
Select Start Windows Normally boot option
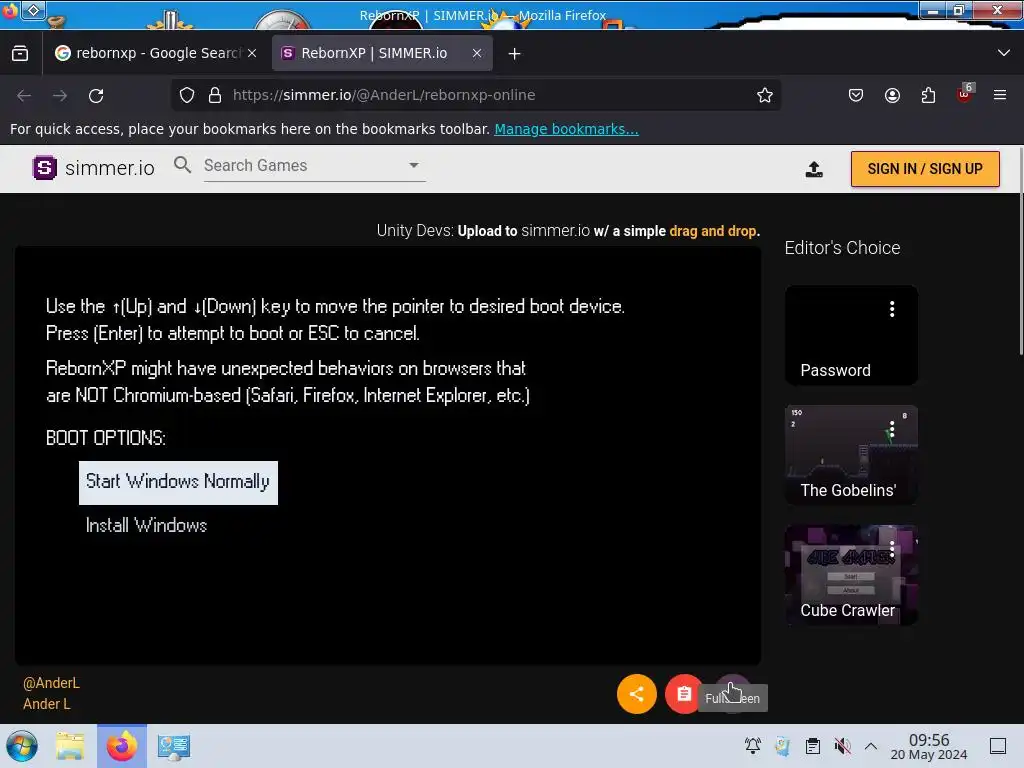point(178,483)
